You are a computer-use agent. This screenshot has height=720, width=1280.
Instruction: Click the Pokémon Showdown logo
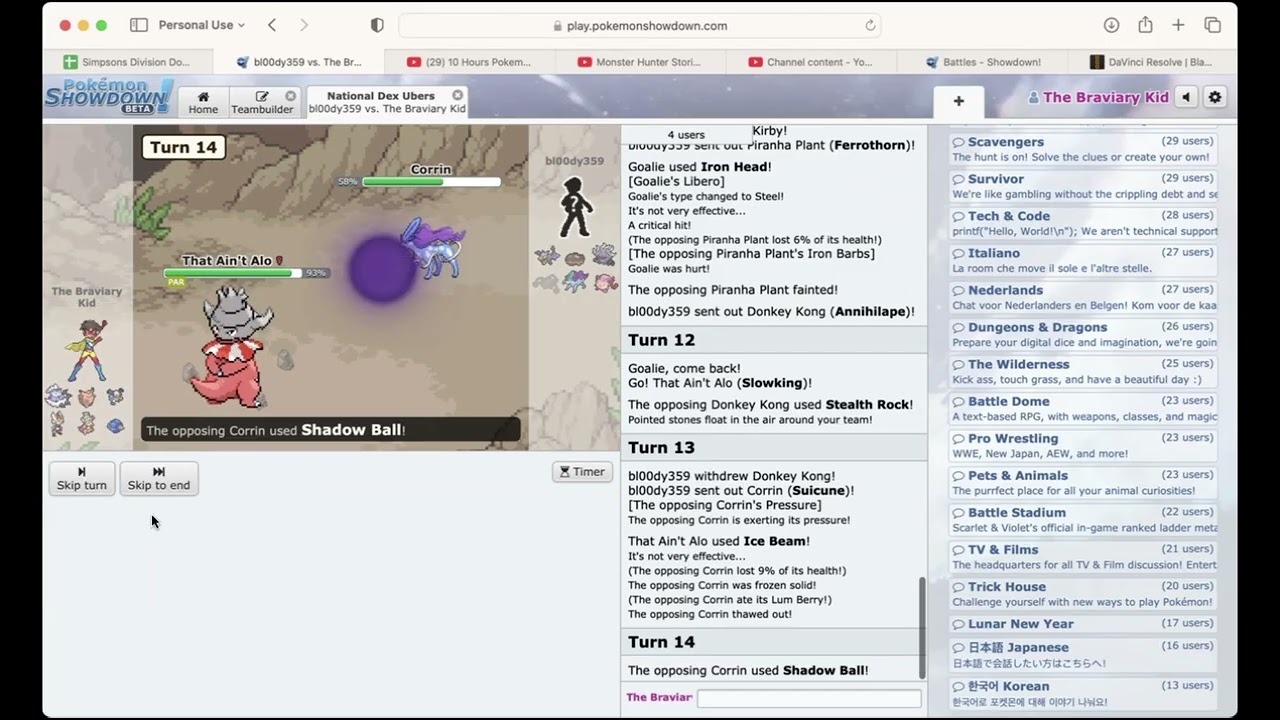(109, 97)
